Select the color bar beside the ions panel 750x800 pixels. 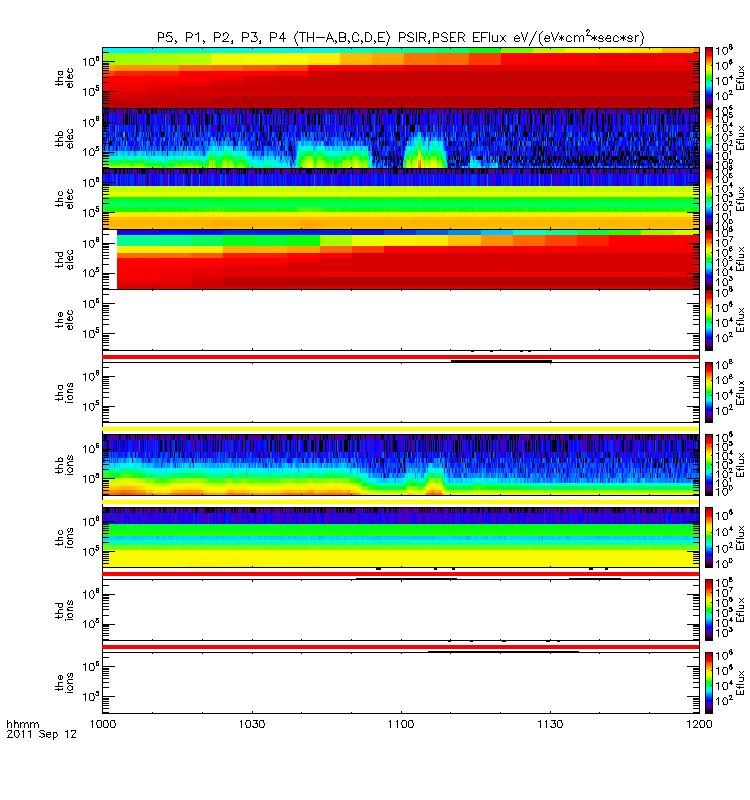click(709, 683)
